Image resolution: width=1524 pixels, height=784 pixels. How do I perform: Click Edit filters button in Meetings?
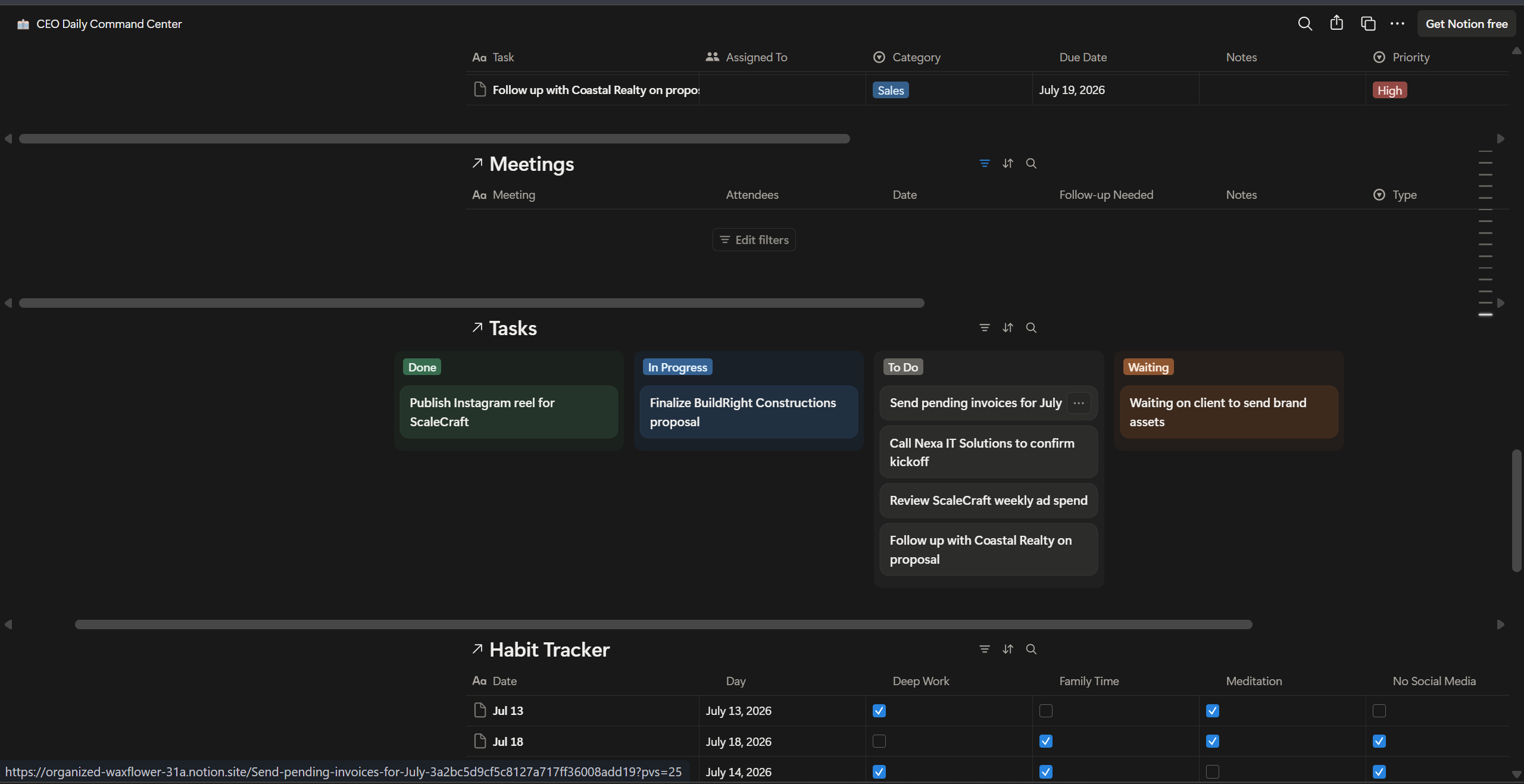[754, 239]
